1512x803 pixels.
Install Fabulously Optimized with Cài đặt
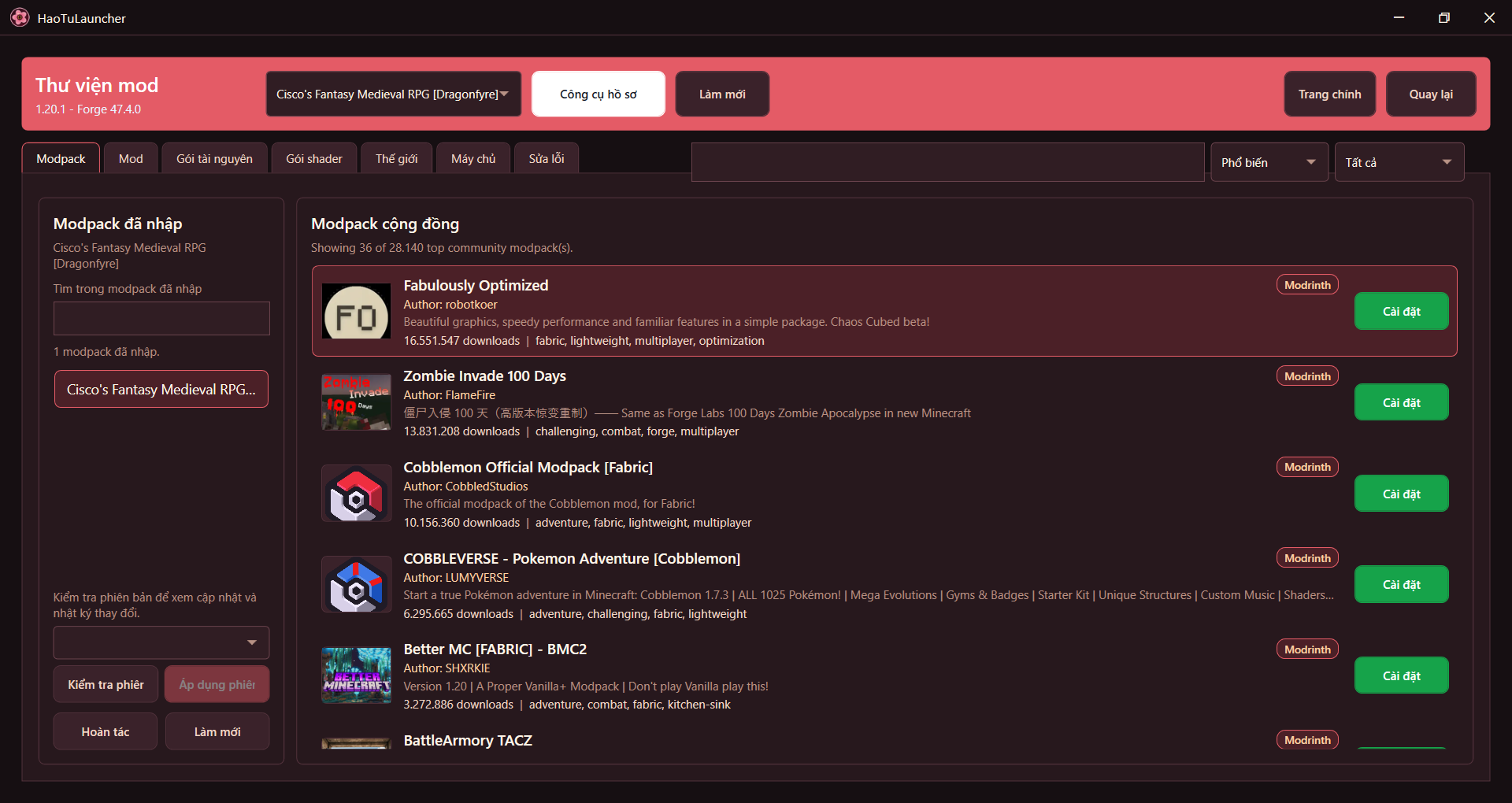(x=1402, y=311)
